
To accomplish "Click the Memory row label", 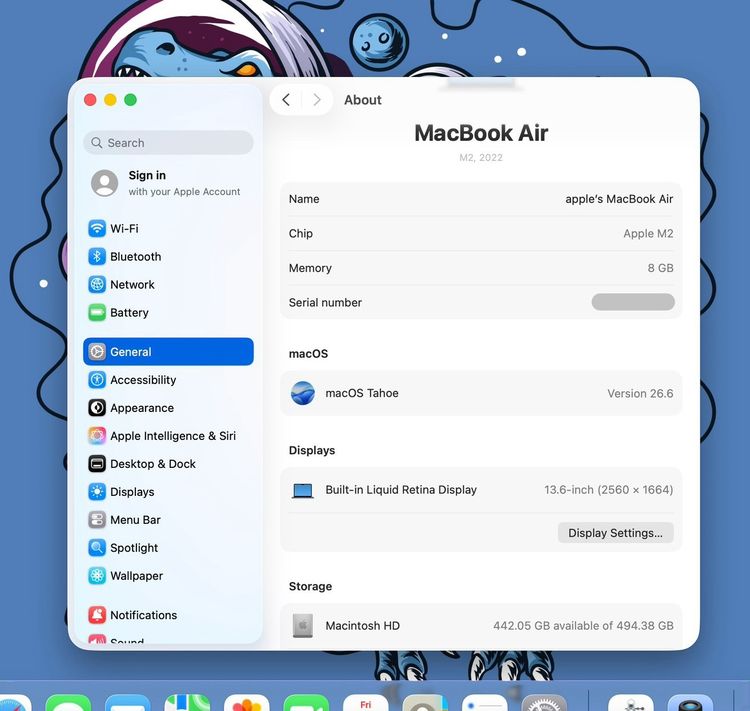I will [310, 268].
